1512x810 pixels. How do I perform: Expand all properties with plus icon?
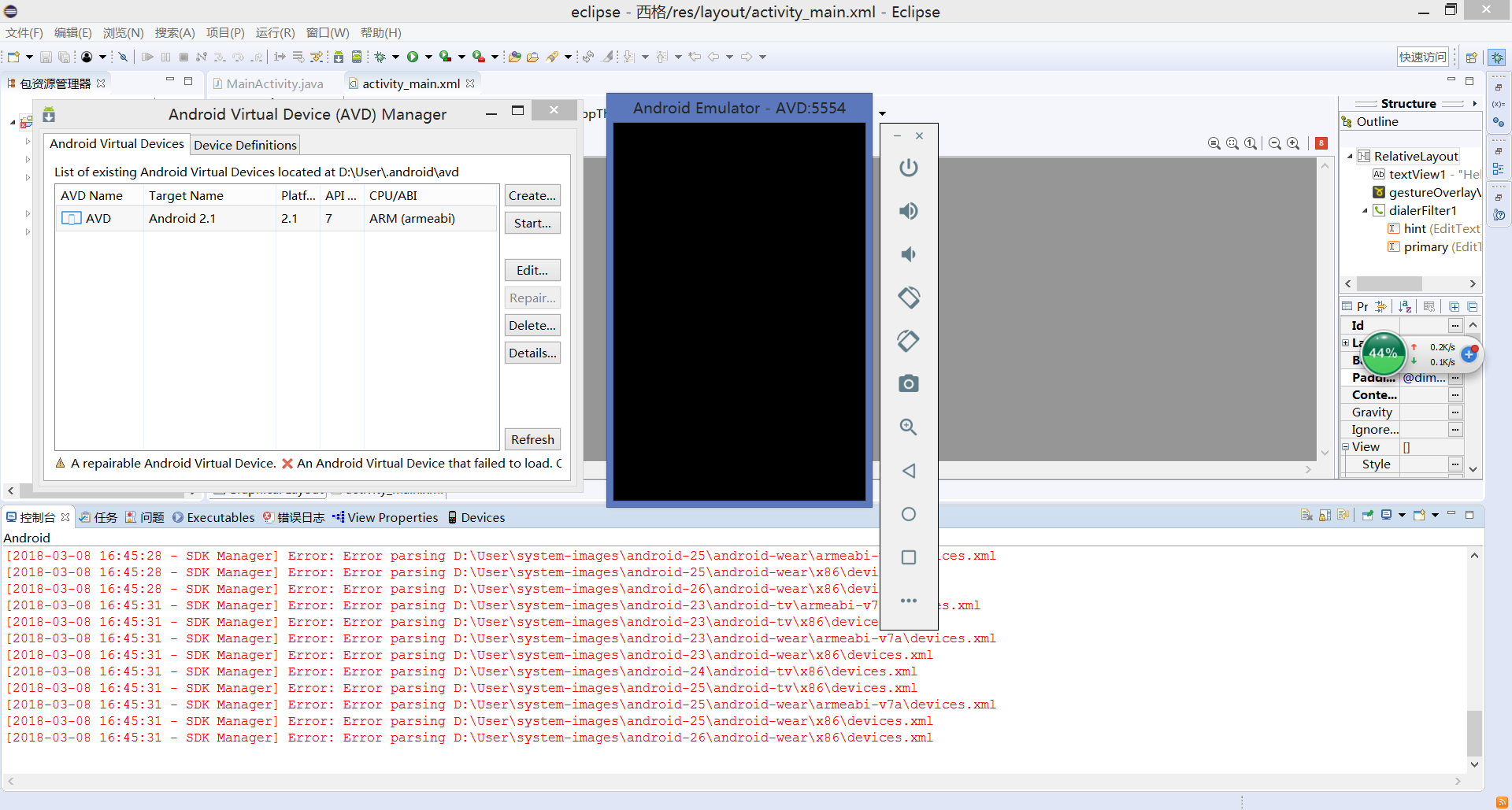(1455, 306)
